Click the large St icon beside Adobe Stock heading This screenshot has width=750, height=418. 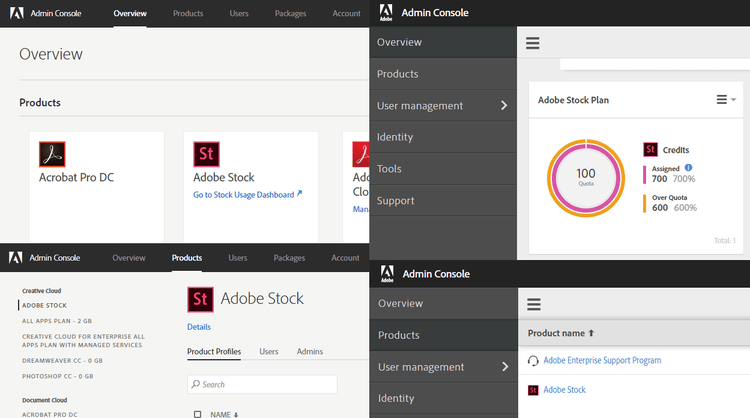(x=200, y=299)
